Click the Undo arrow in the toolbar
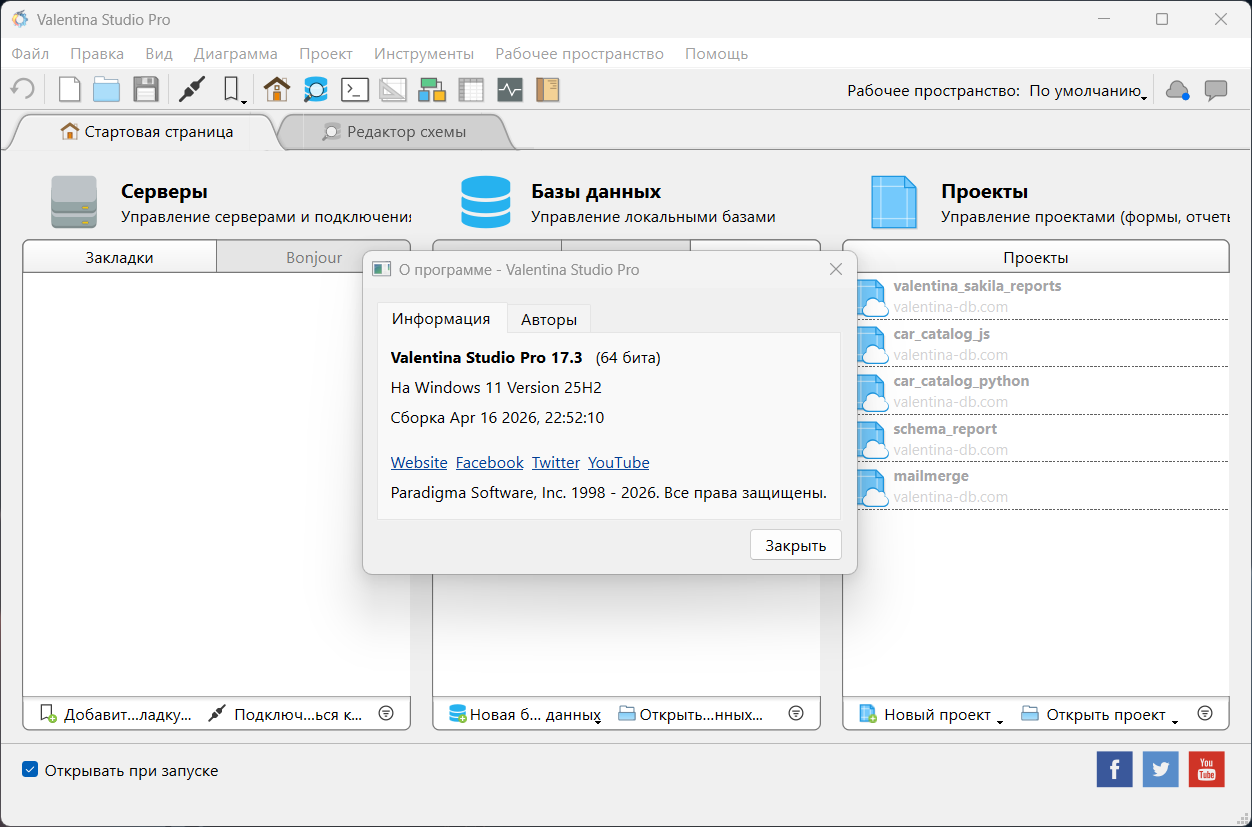 pyautogui.click(x=22, y=89)
